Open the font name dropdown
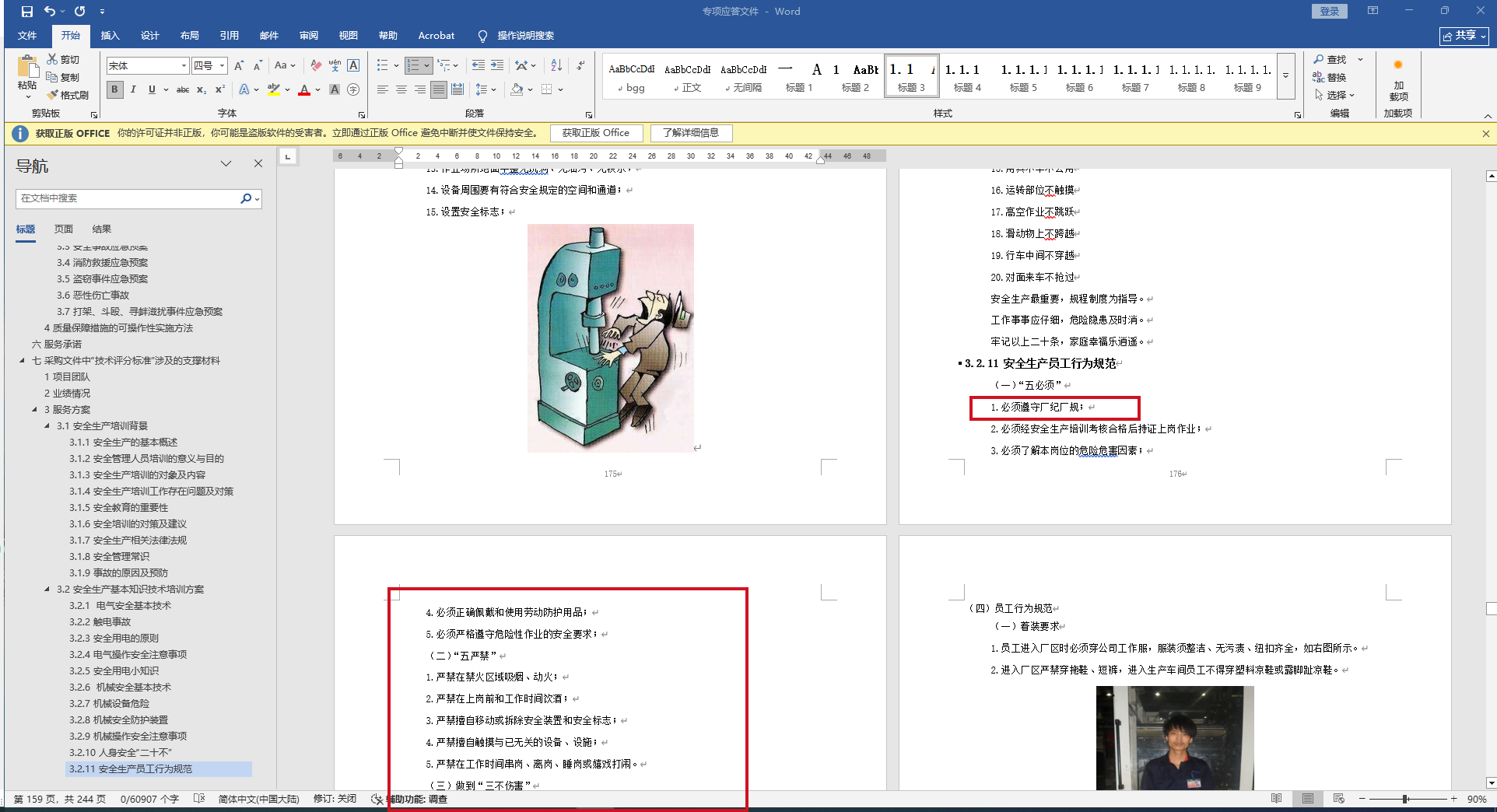Viewport: 1497px width, 812px height. (x=184, y=65)
